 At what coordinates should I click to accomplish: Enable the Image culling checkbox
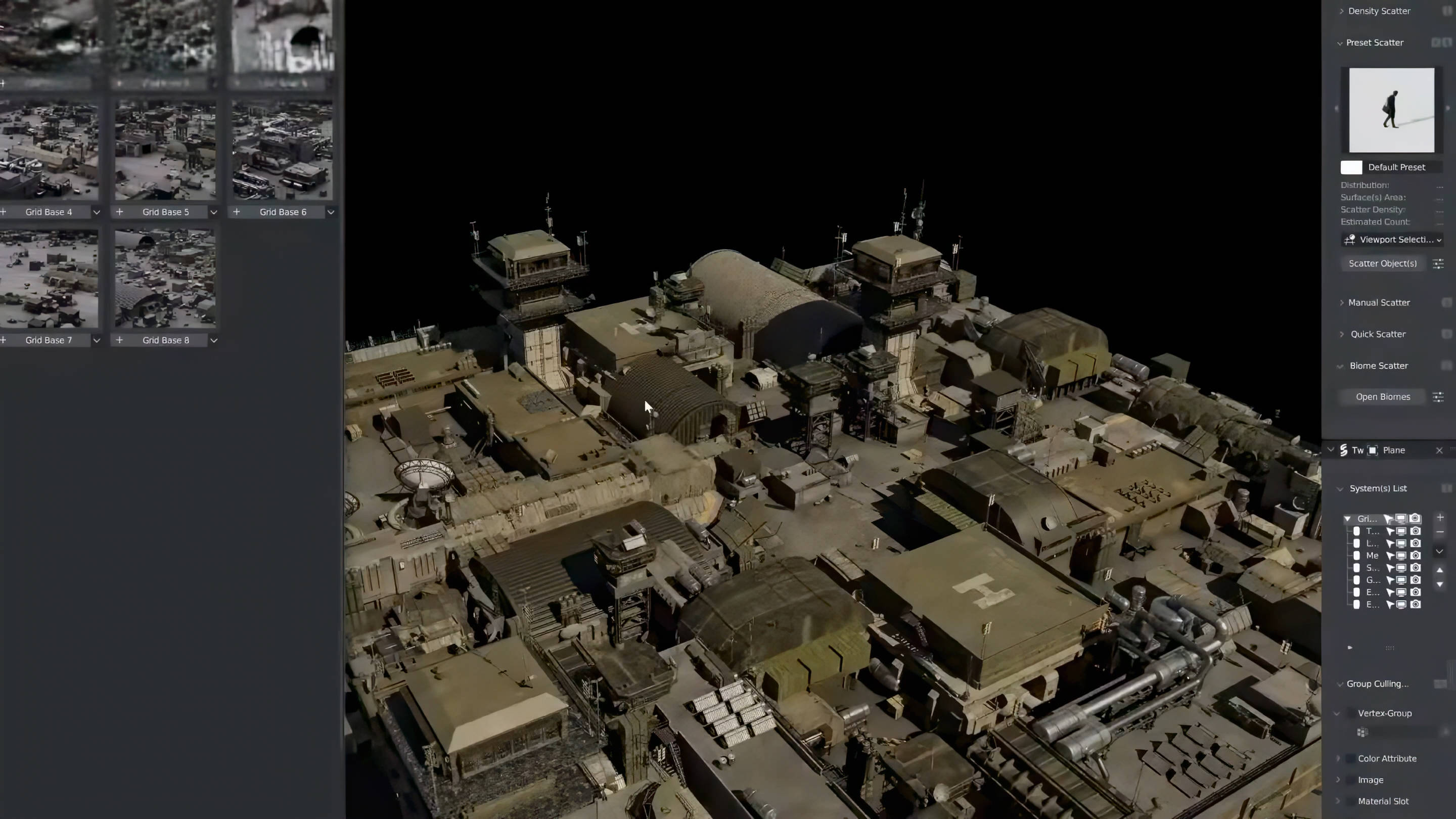pos(1350,780)
